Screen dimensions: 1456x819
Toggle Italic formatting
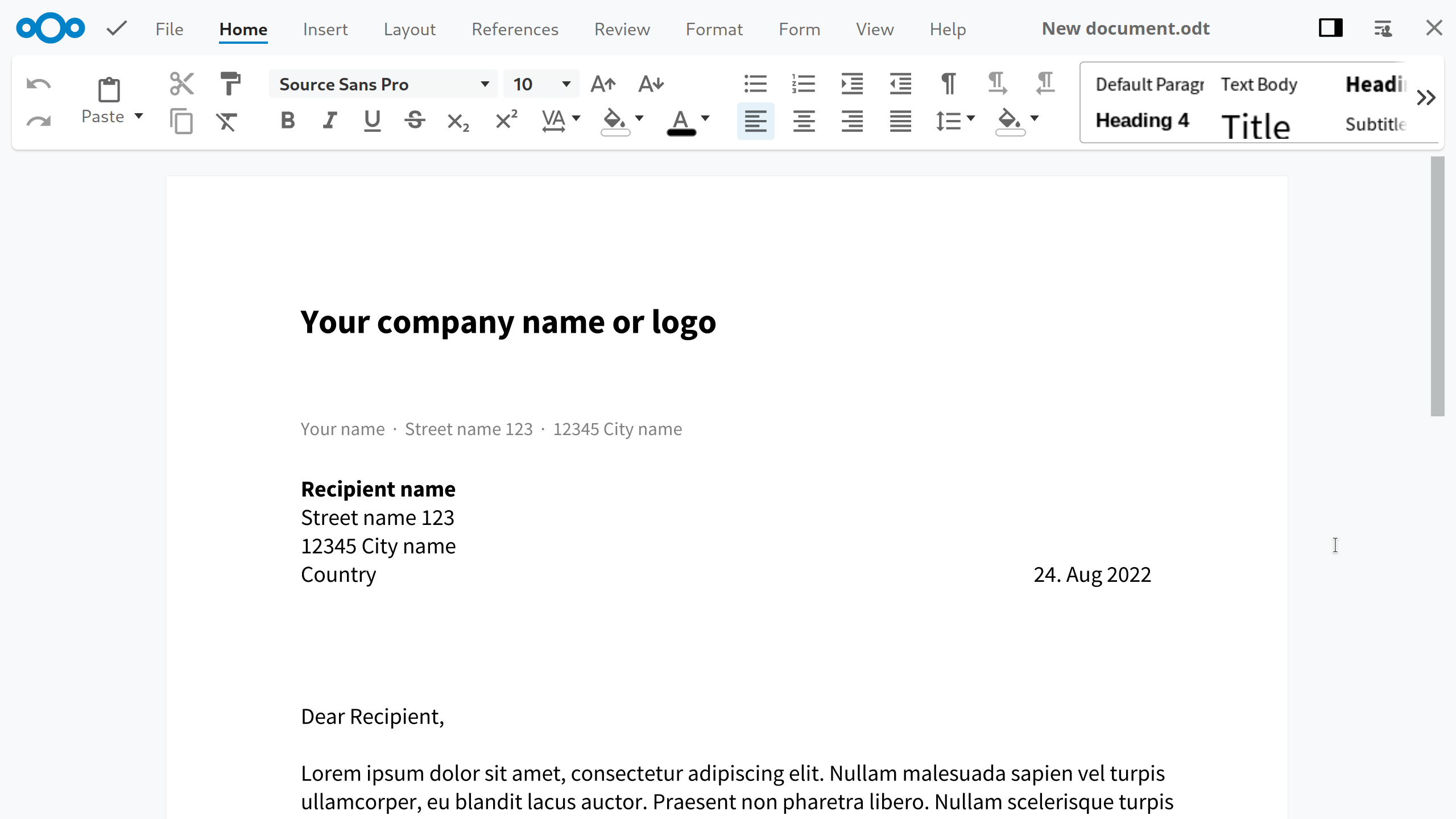330,121
